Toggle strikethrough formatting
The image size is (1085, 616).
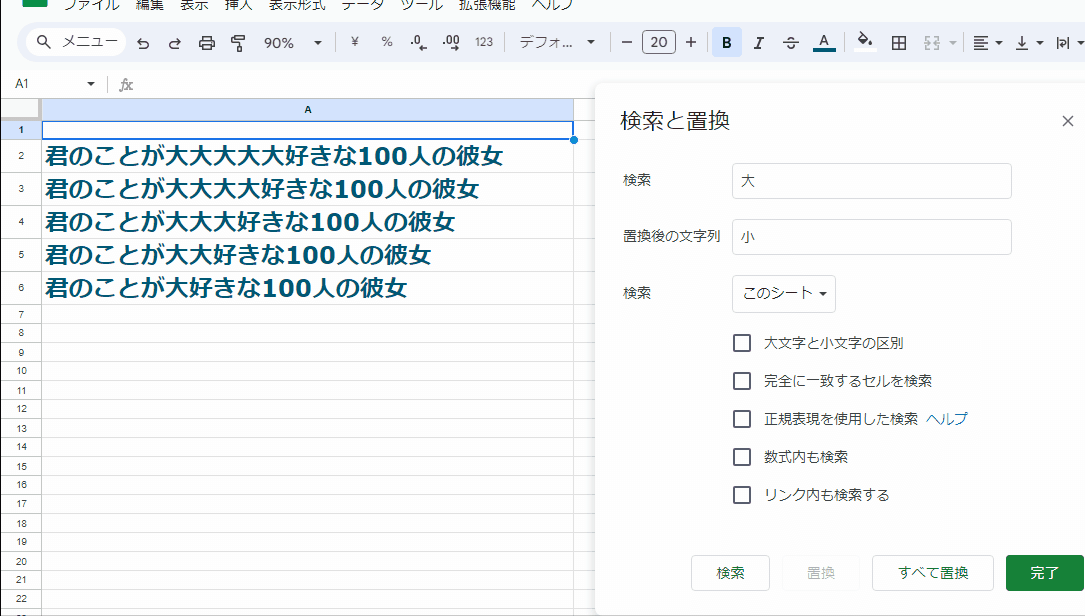[x=790, y=42]
